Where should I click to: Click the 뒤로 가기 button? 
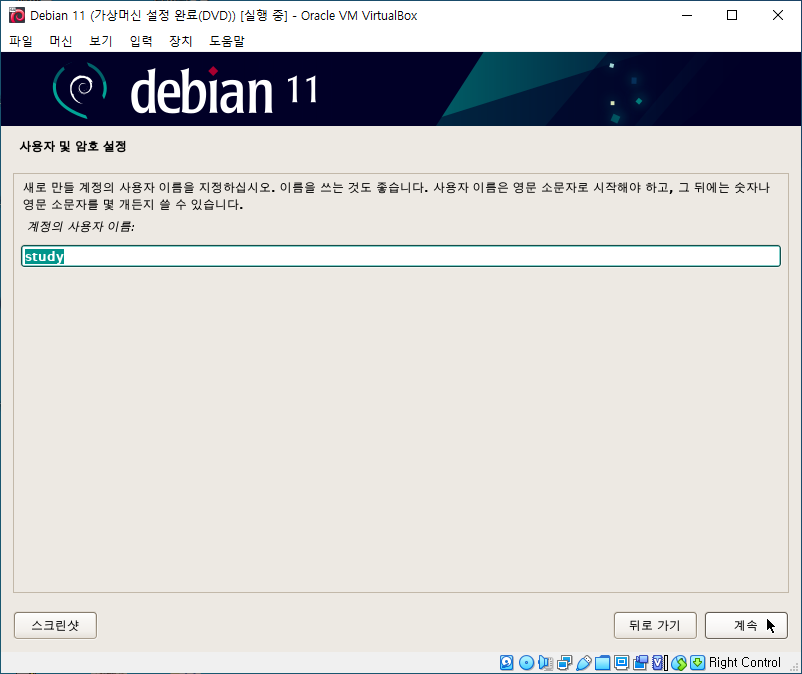tap(655, 625)
